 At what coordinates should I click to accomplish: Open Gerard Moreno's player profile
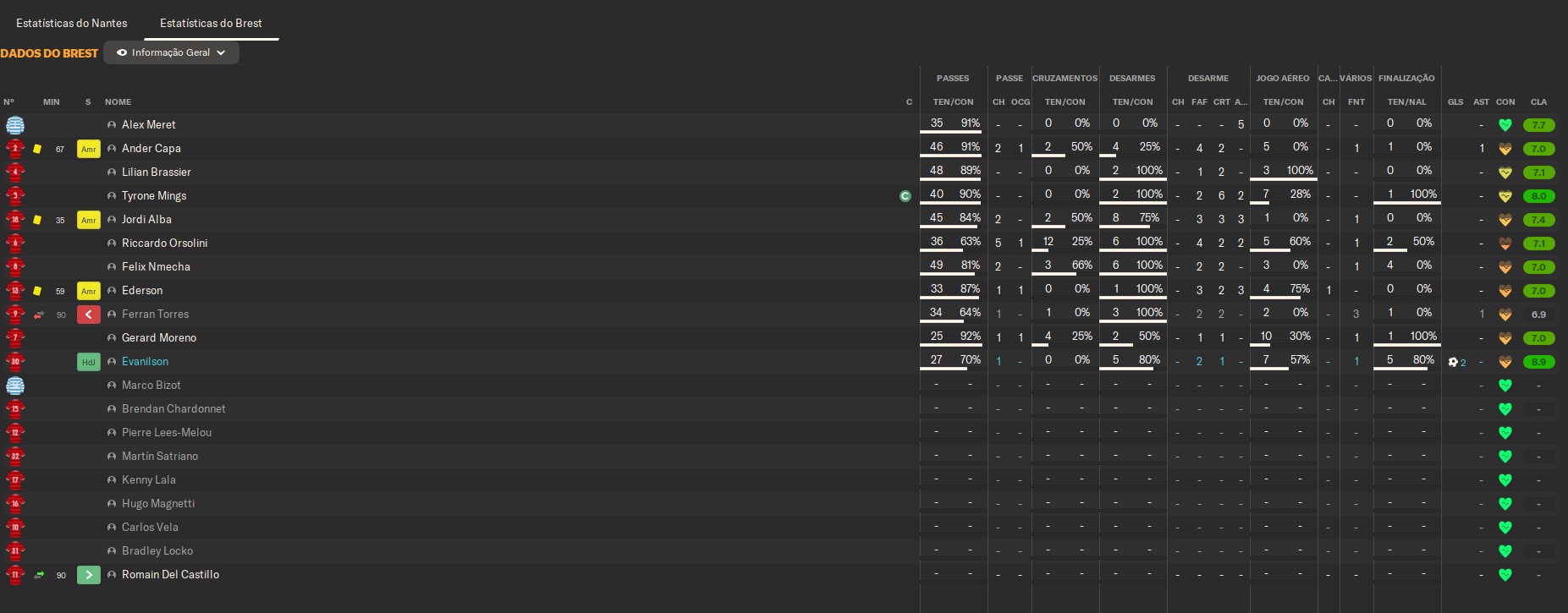click(x=159, y=337)
